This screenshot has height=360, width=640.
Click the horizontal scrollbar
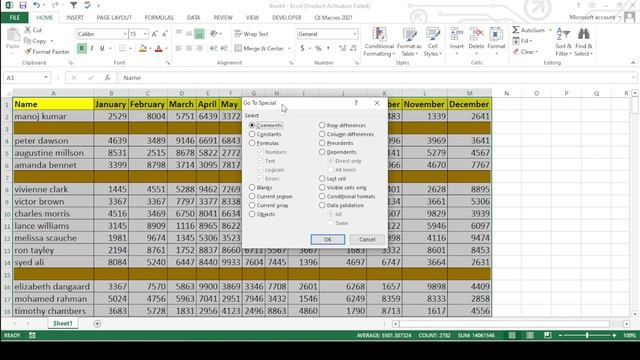(504, 324)
